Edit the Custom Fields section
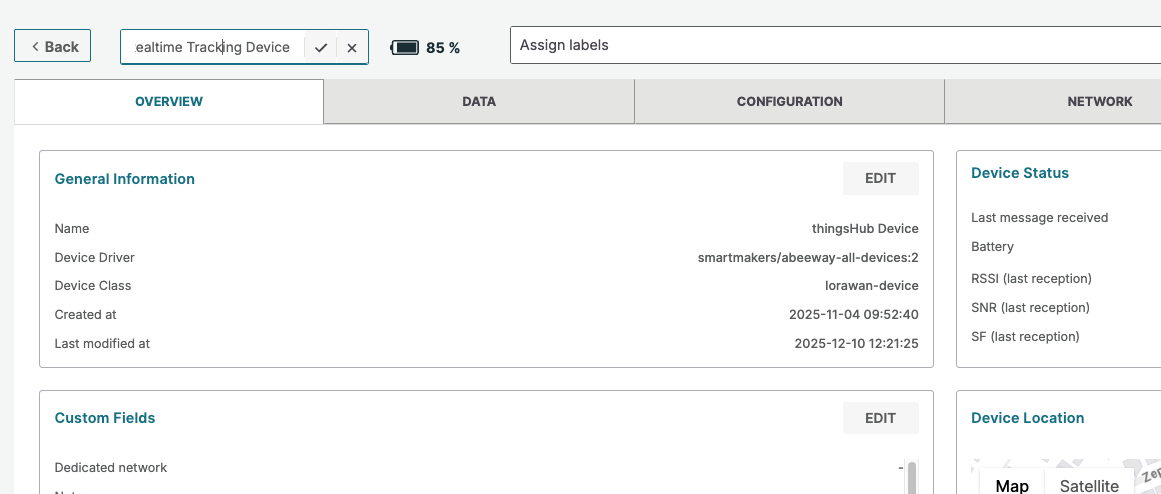The image size is (1161, 494). (880, 418)
